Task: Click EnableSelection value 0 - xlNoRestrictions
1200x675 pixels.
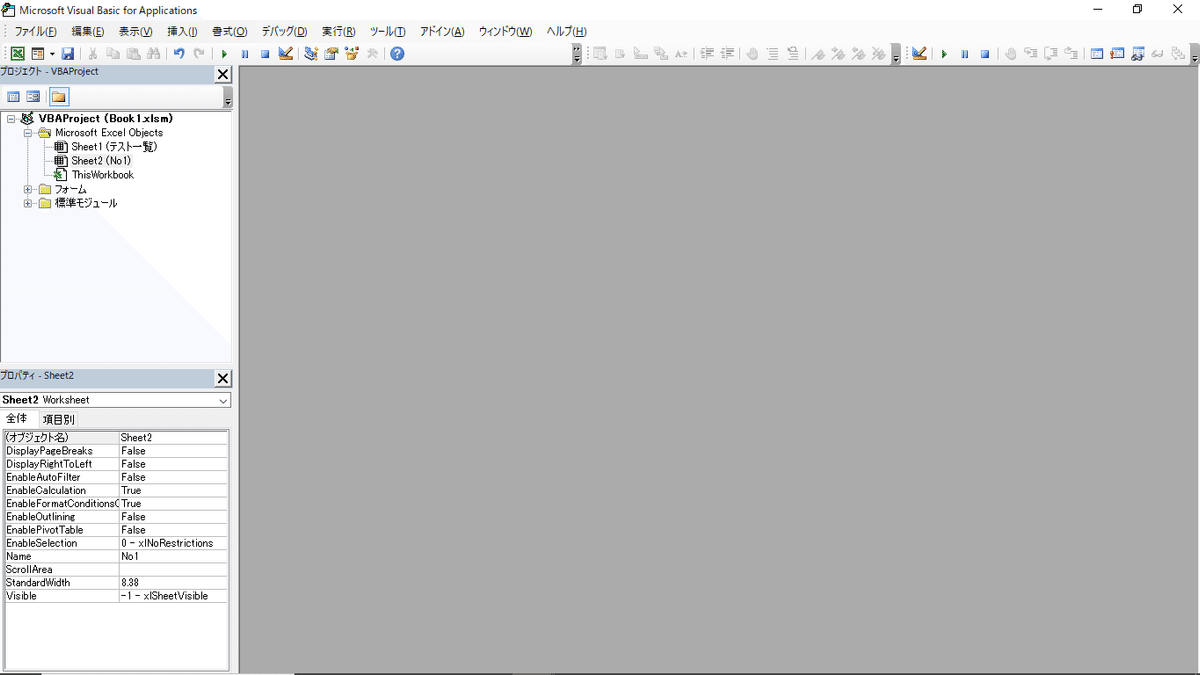Action: (x=173, y=543)
